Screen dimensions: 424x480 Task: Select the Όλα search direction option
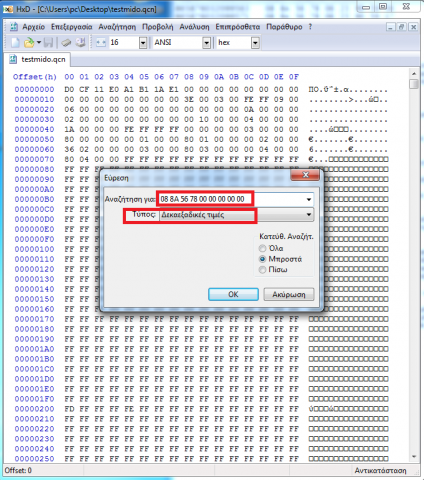click(263, 248)
